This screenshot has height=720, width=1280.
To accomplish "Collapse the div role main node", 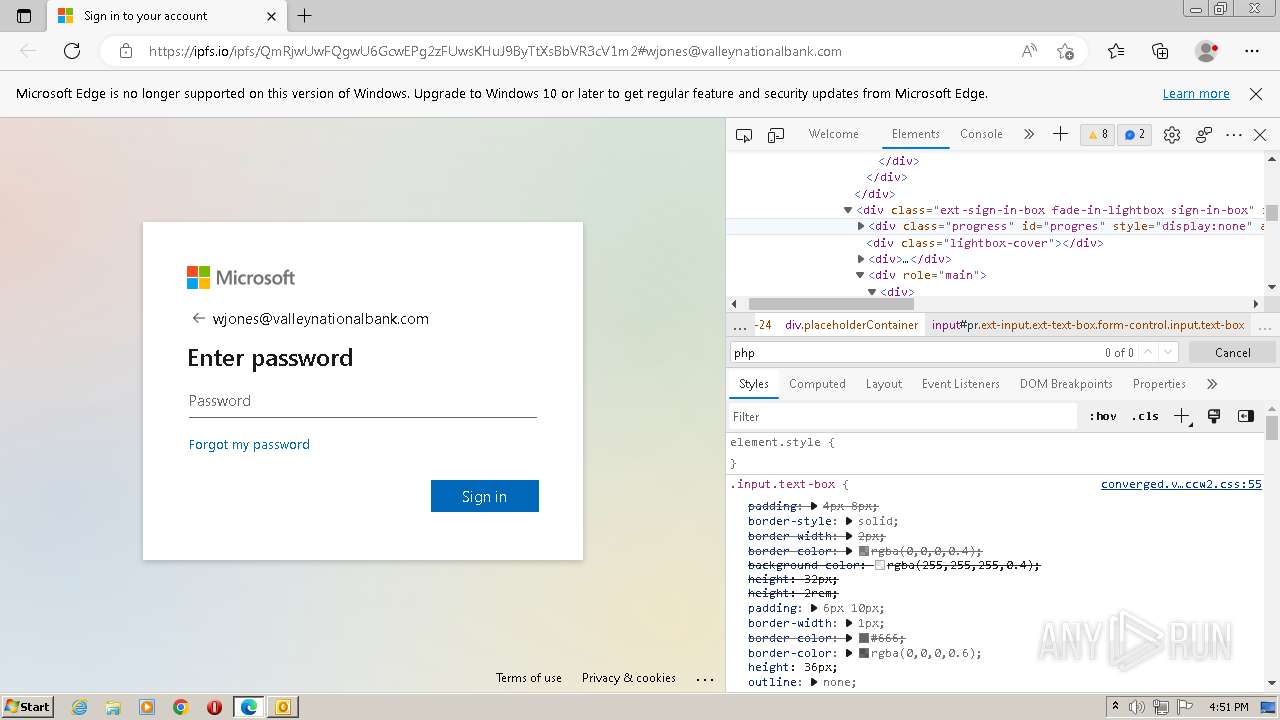I will tap(860, 275).
